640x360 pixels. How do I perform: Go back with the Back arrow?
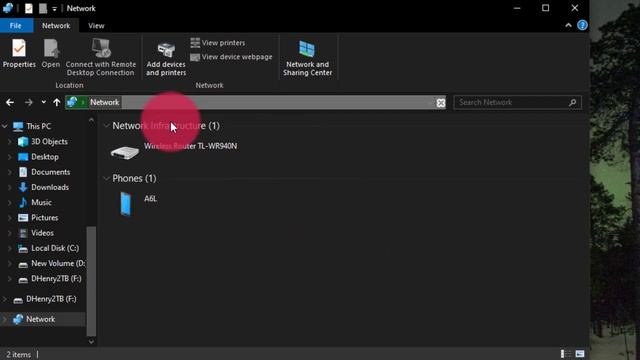10,102
